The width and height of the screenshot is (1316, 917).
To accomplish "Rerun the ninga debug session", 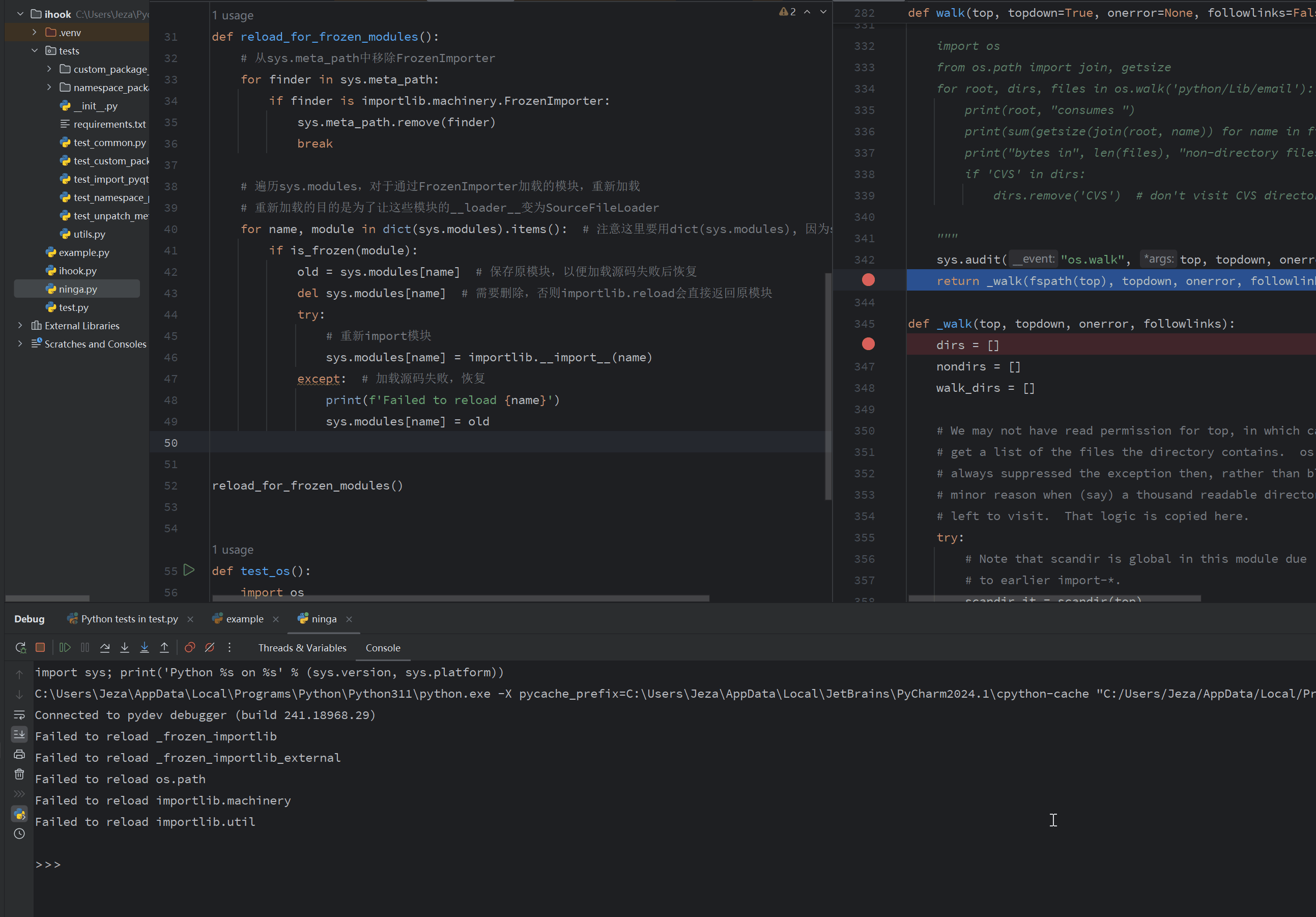I will [x=21, y=648].
